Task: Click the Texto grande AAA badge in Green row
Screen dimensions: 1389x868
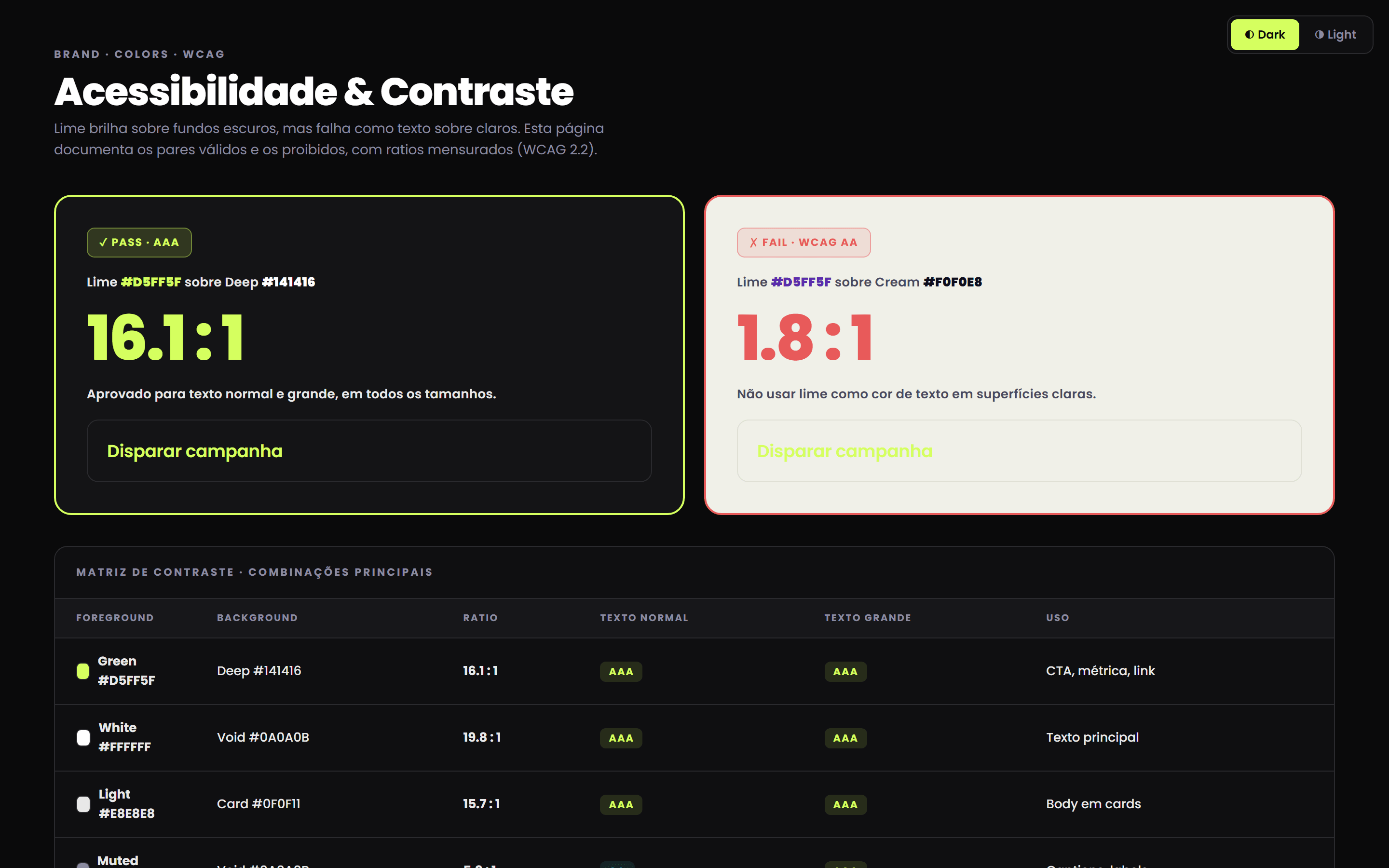Action: (x=845, y=671)
